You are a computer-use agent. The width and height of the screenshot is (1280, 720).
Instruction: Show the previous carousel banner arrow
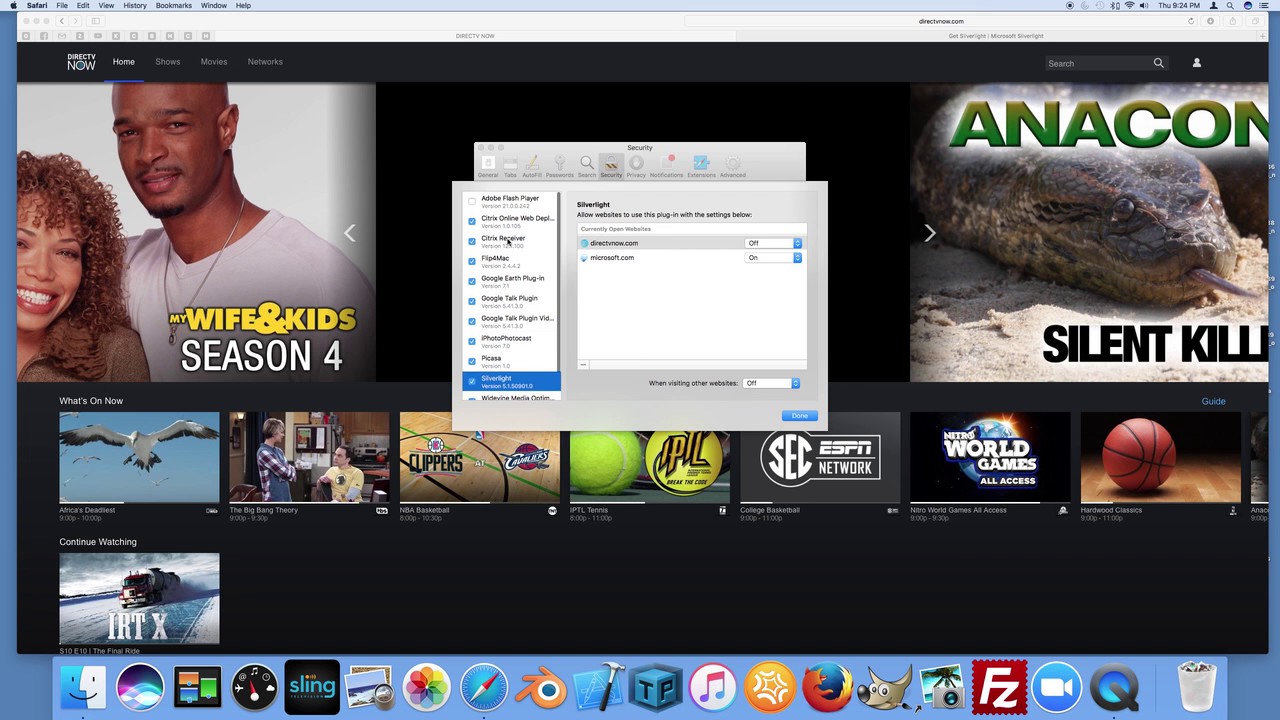pos(350,233)
